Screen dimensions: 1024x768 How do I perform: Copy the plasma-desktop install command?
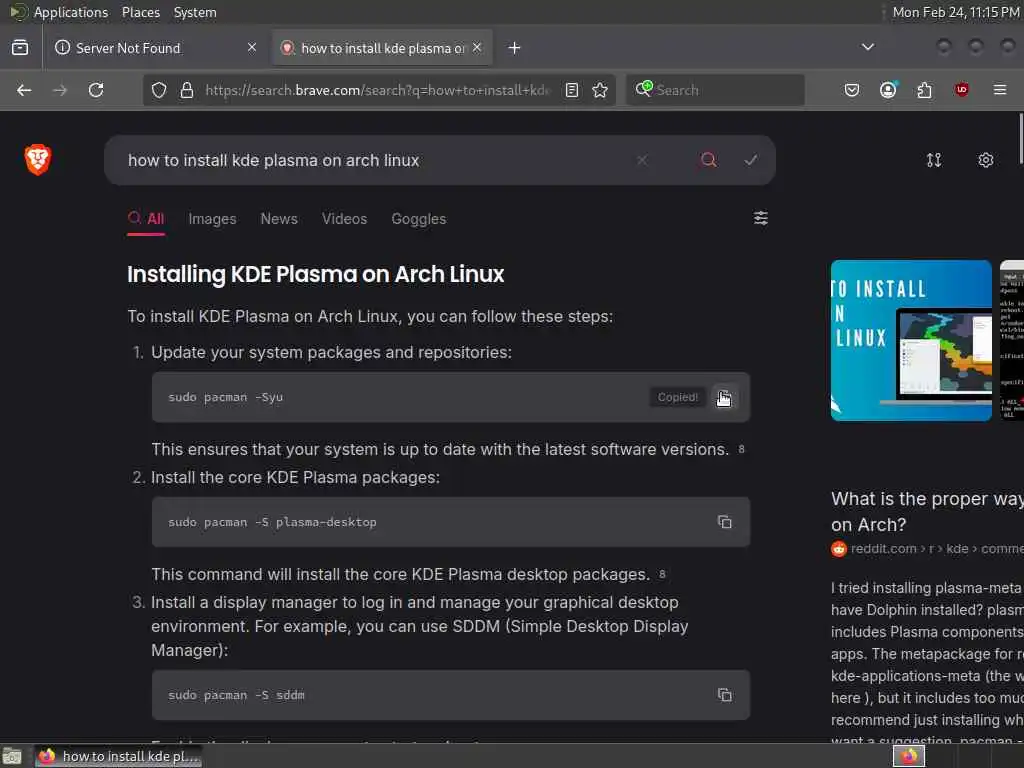point(724,522)
